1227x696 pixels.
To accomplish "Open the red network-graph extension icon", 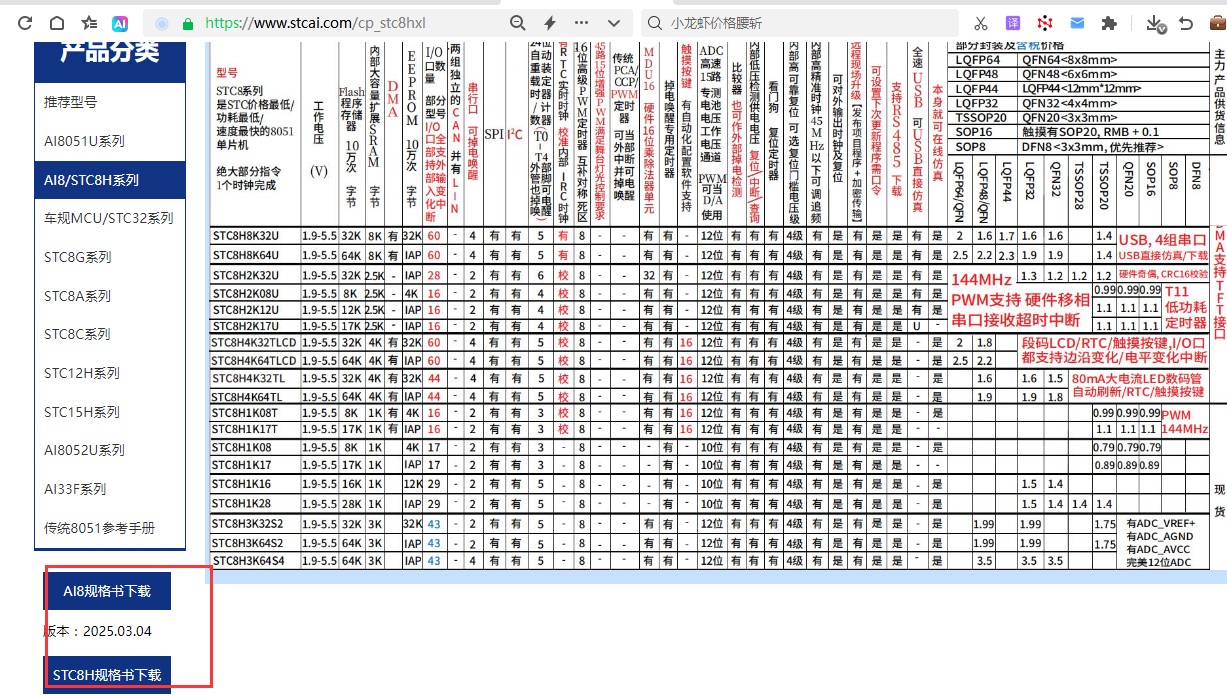I will (1045, 22).
